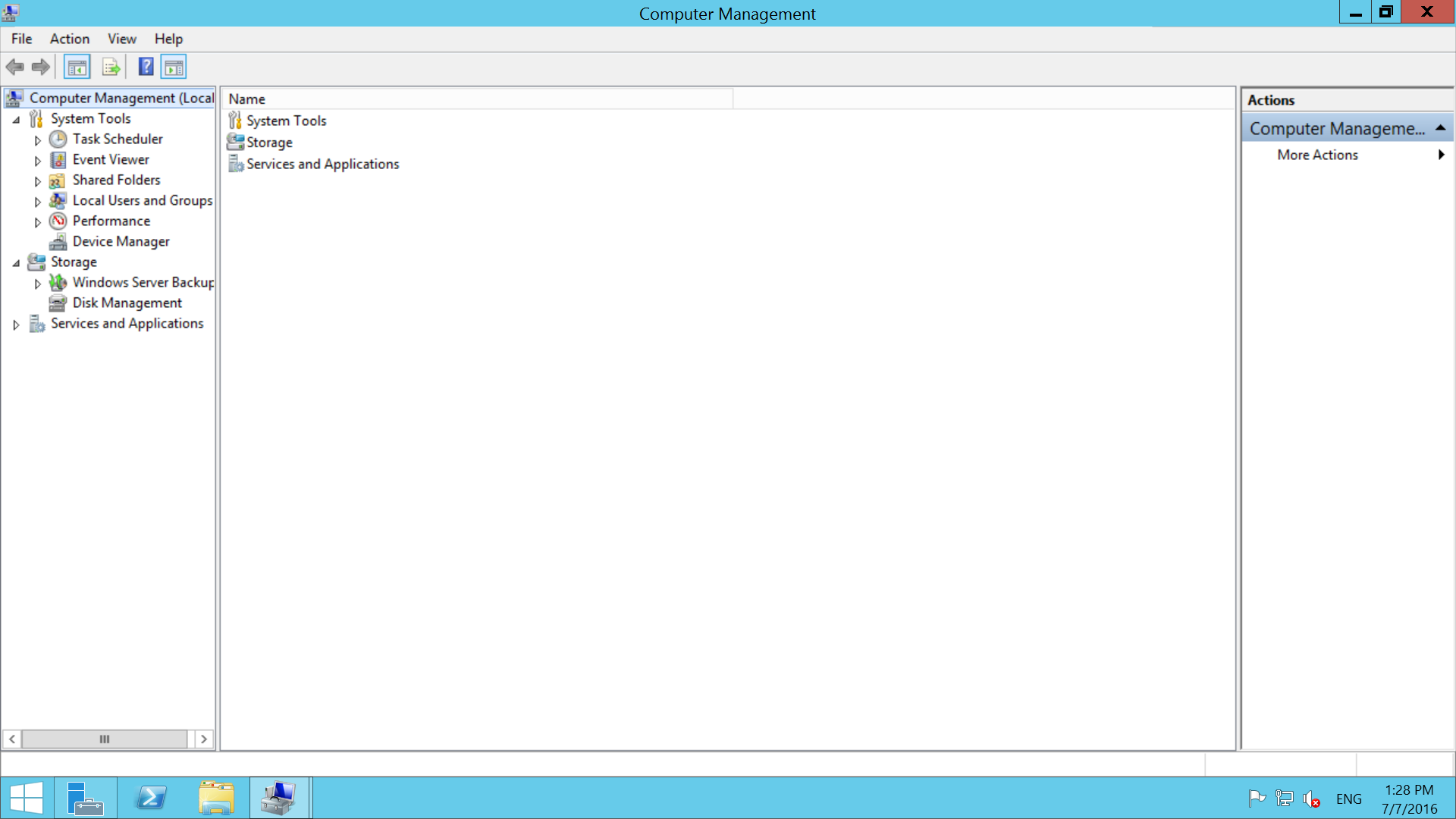Click System Tools icon in center list
Image resolution: width=1456 pixels, height=819 pixels.
[x=235, y=121]
